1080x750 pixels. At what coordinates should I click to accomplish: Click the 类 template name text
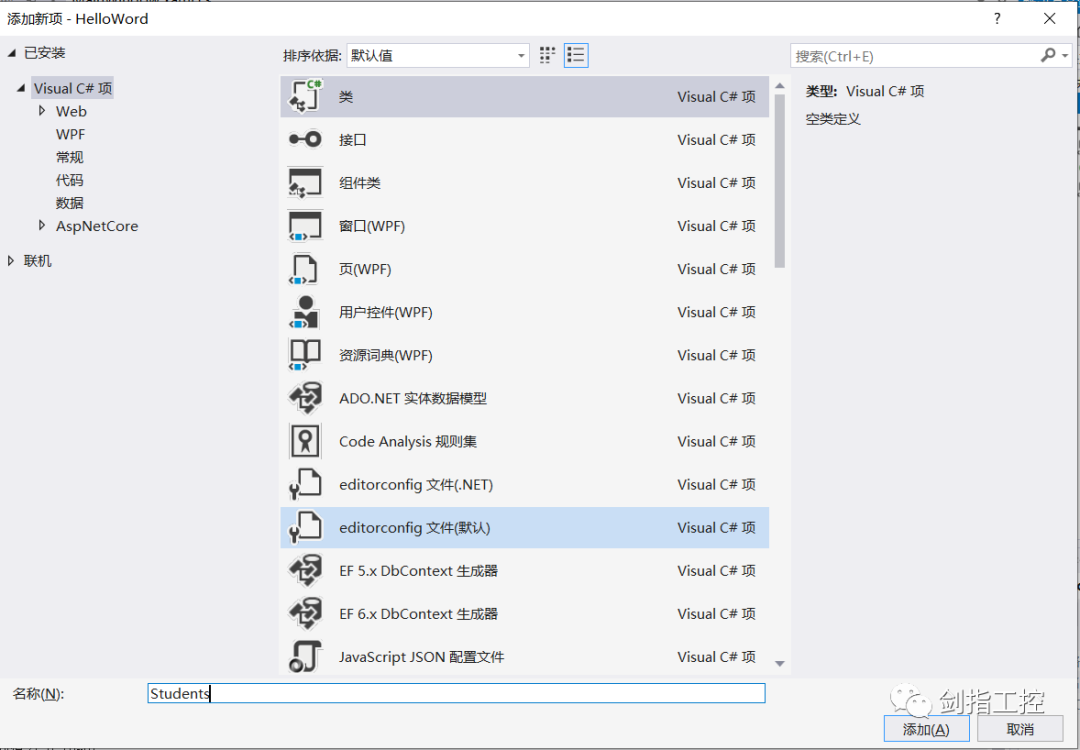point(346,96)
